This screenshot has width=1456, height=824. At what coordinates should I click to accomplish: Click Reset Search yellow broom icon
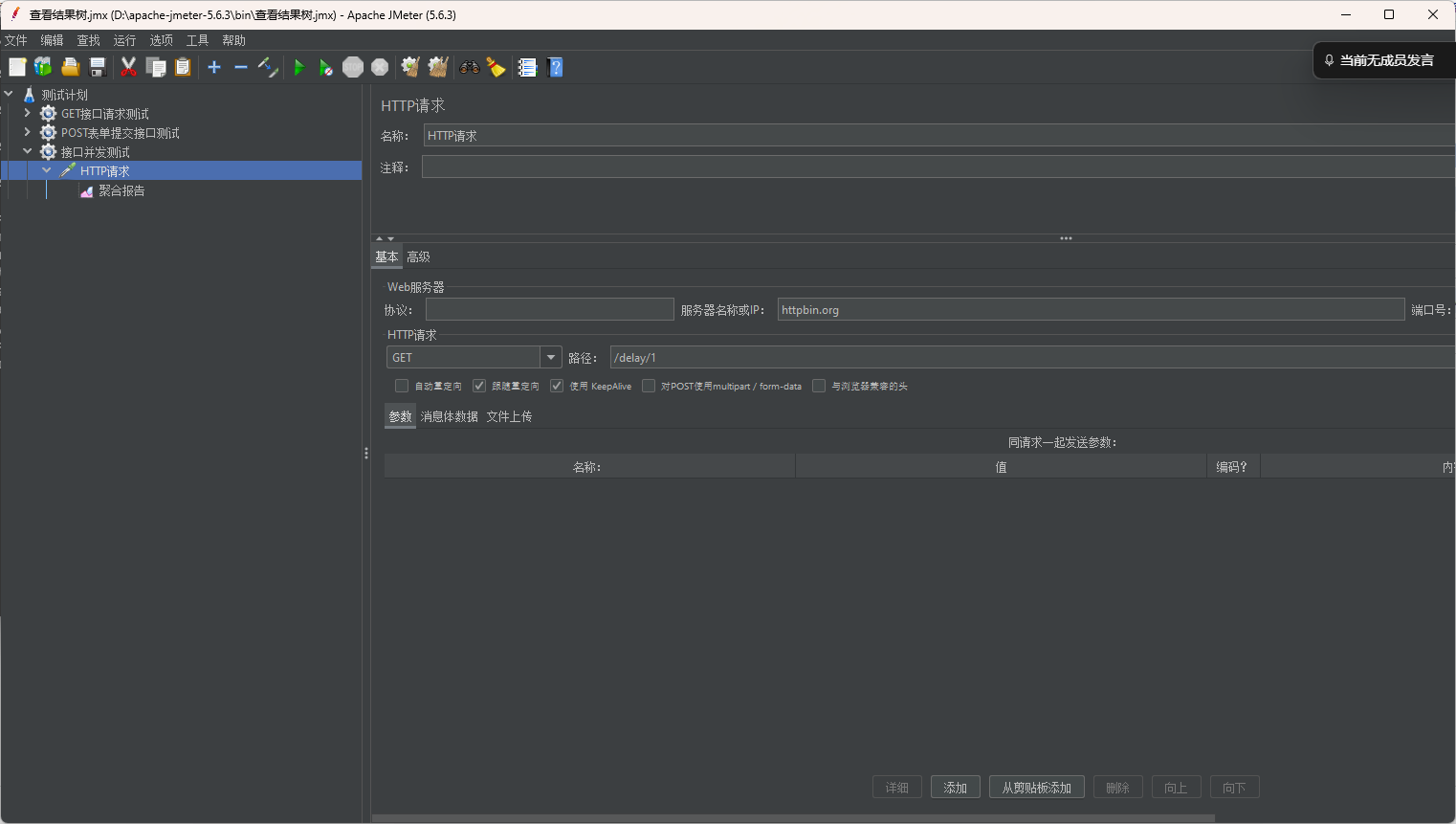(x=496, y=67)
